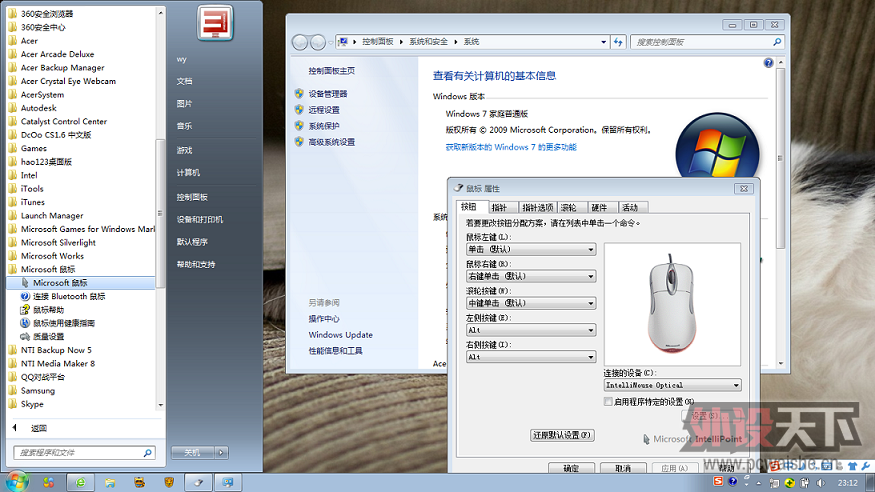This screenshot has height=492, width=875.
Task: Click the clock showing 23:12
Action: [x=847, y=483]
